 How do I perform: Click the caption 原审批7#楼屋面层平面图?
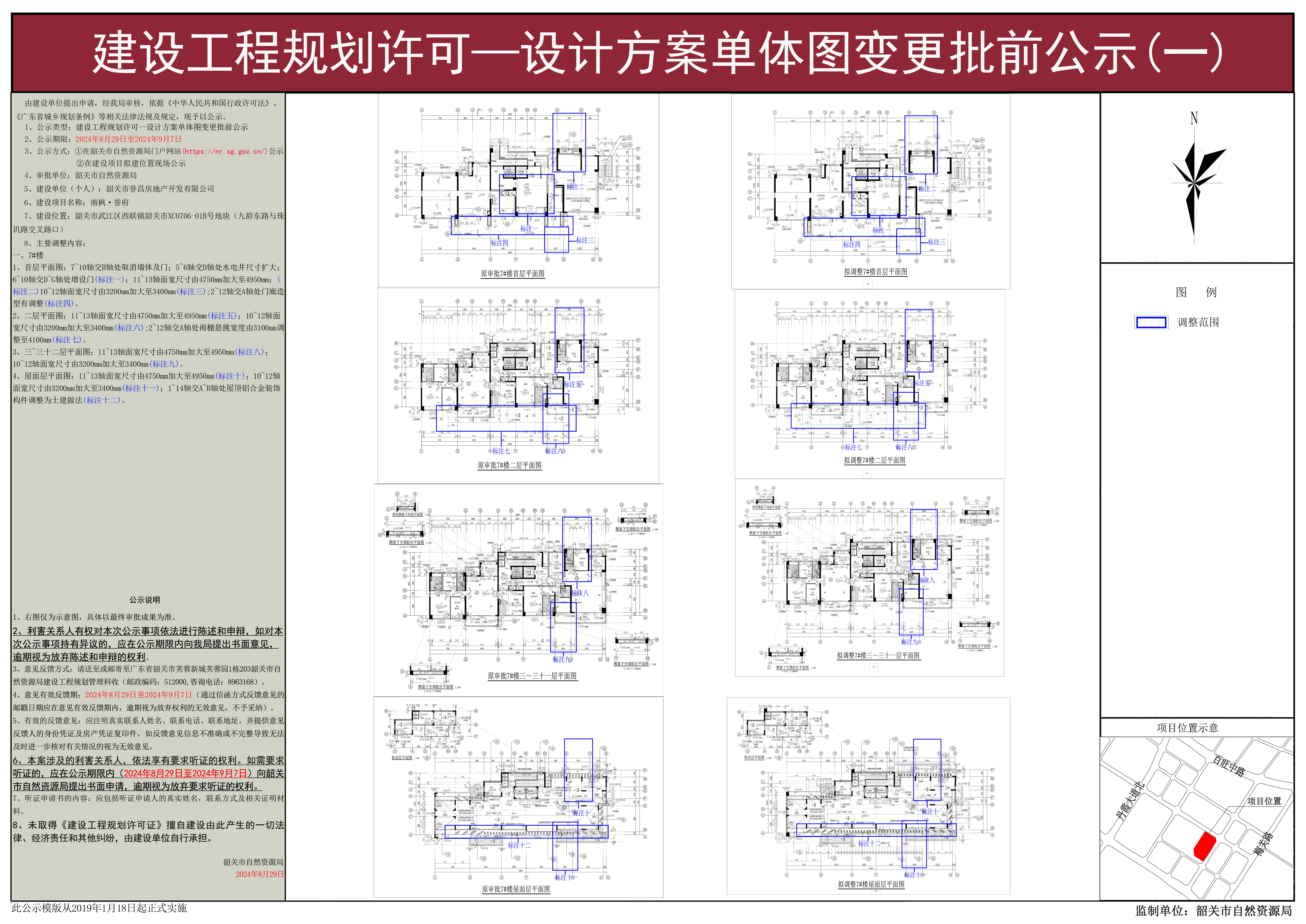[516, 889]
